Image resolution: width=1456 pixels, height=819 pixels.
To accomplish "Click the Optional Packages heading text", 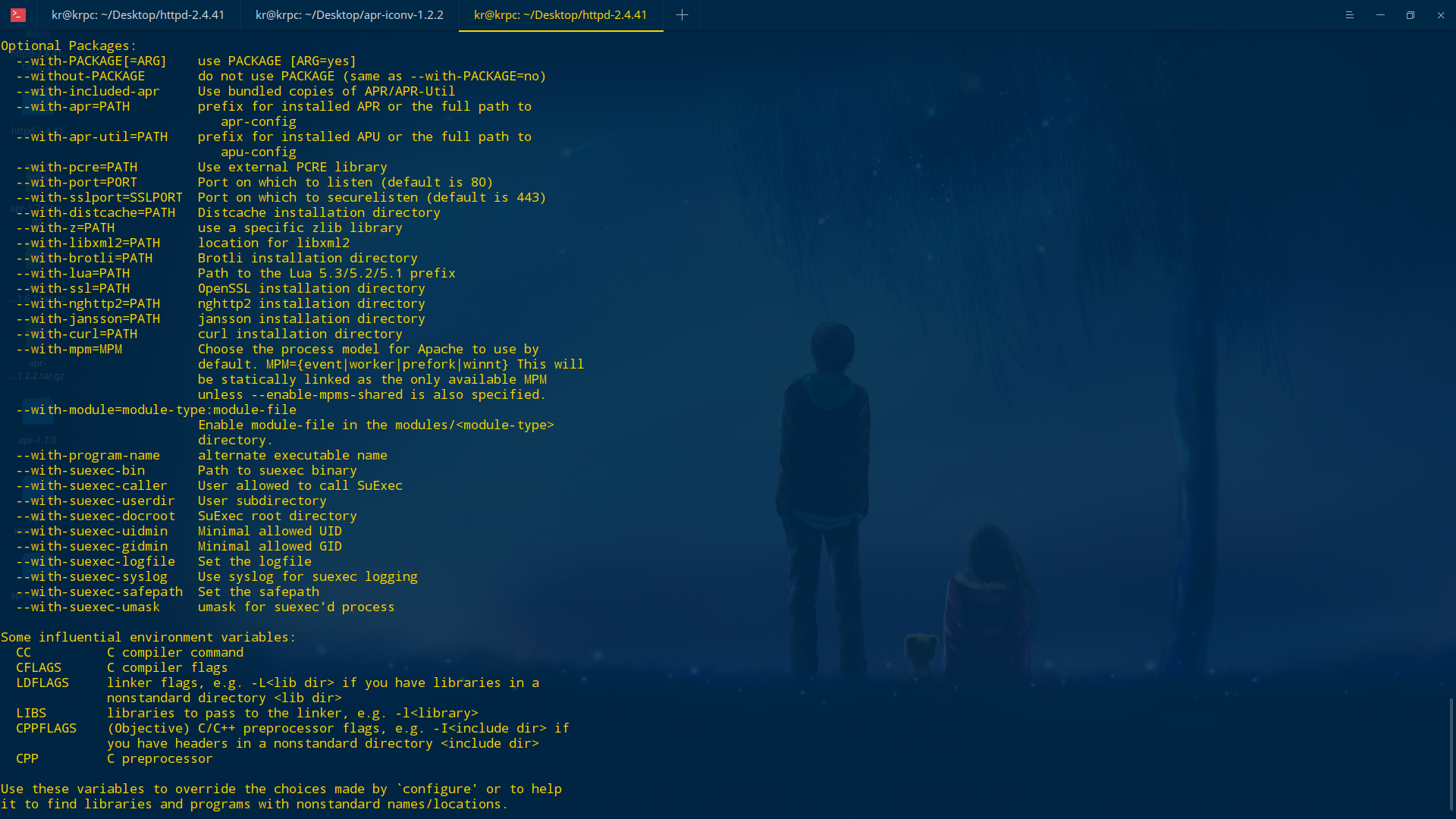I will (x=68, y=45).
